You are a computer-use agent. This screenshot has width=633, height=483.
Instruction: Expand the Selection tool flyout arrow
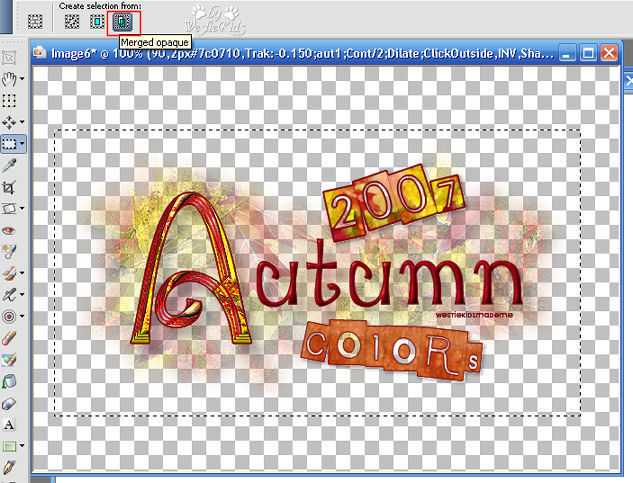tap(22, 144)
